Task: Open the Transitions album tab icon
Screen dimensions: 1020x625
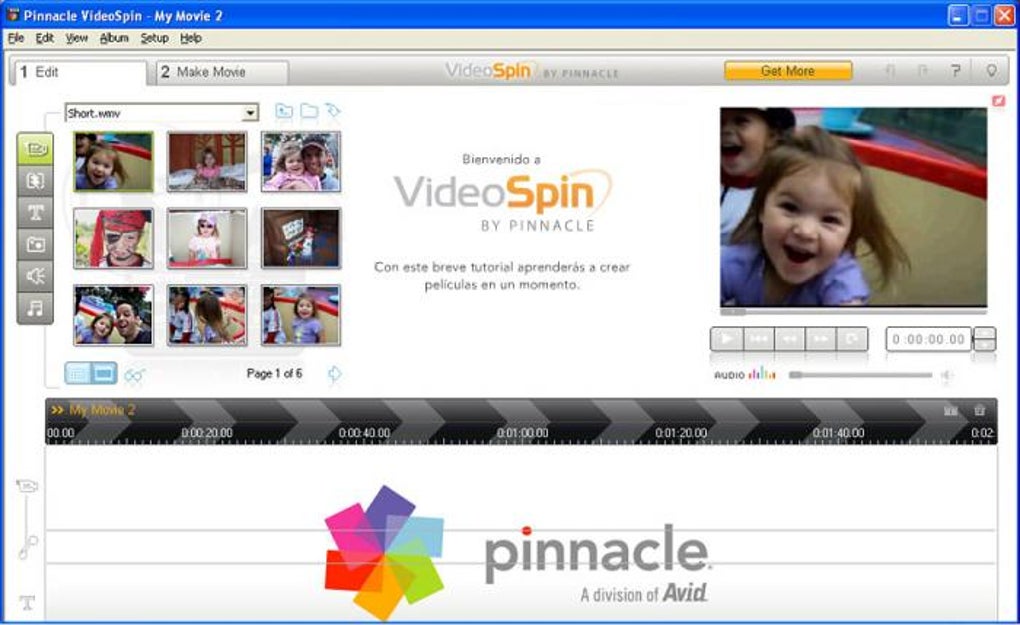Action: pos(35,181)
